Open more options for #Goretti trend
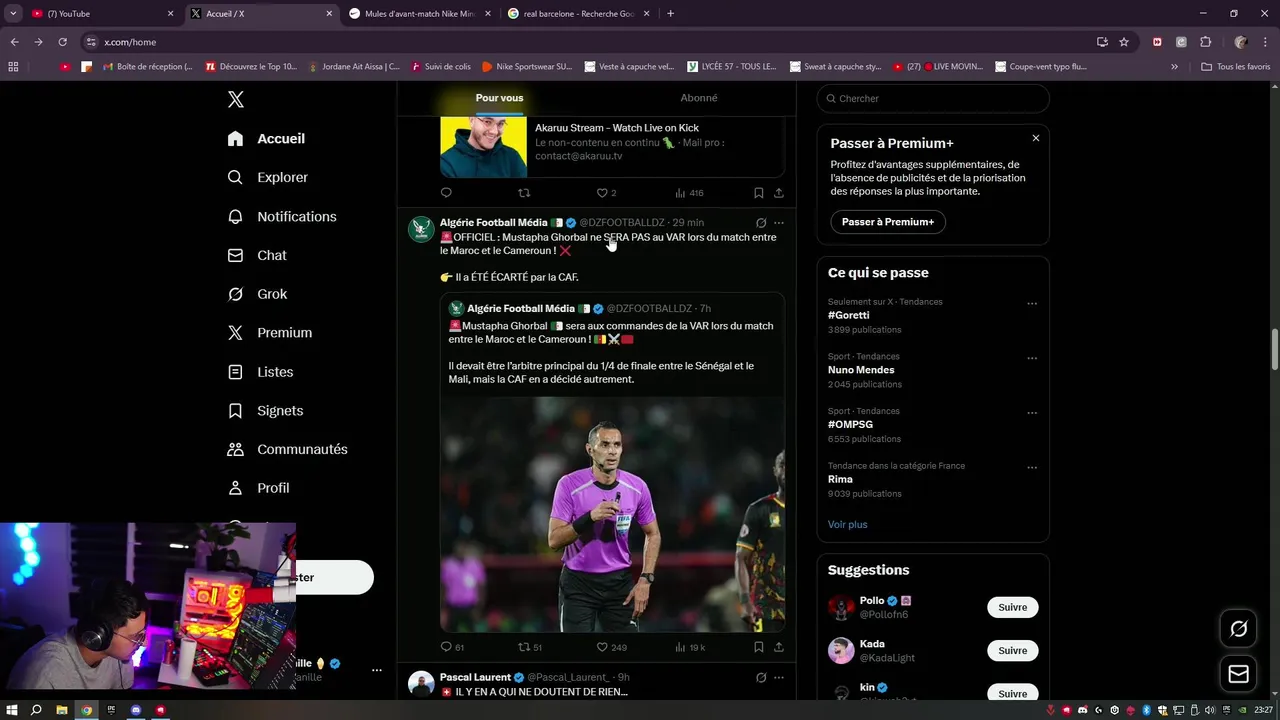The width and height of the screenshot is (1280, 720). coord(1032,304)
